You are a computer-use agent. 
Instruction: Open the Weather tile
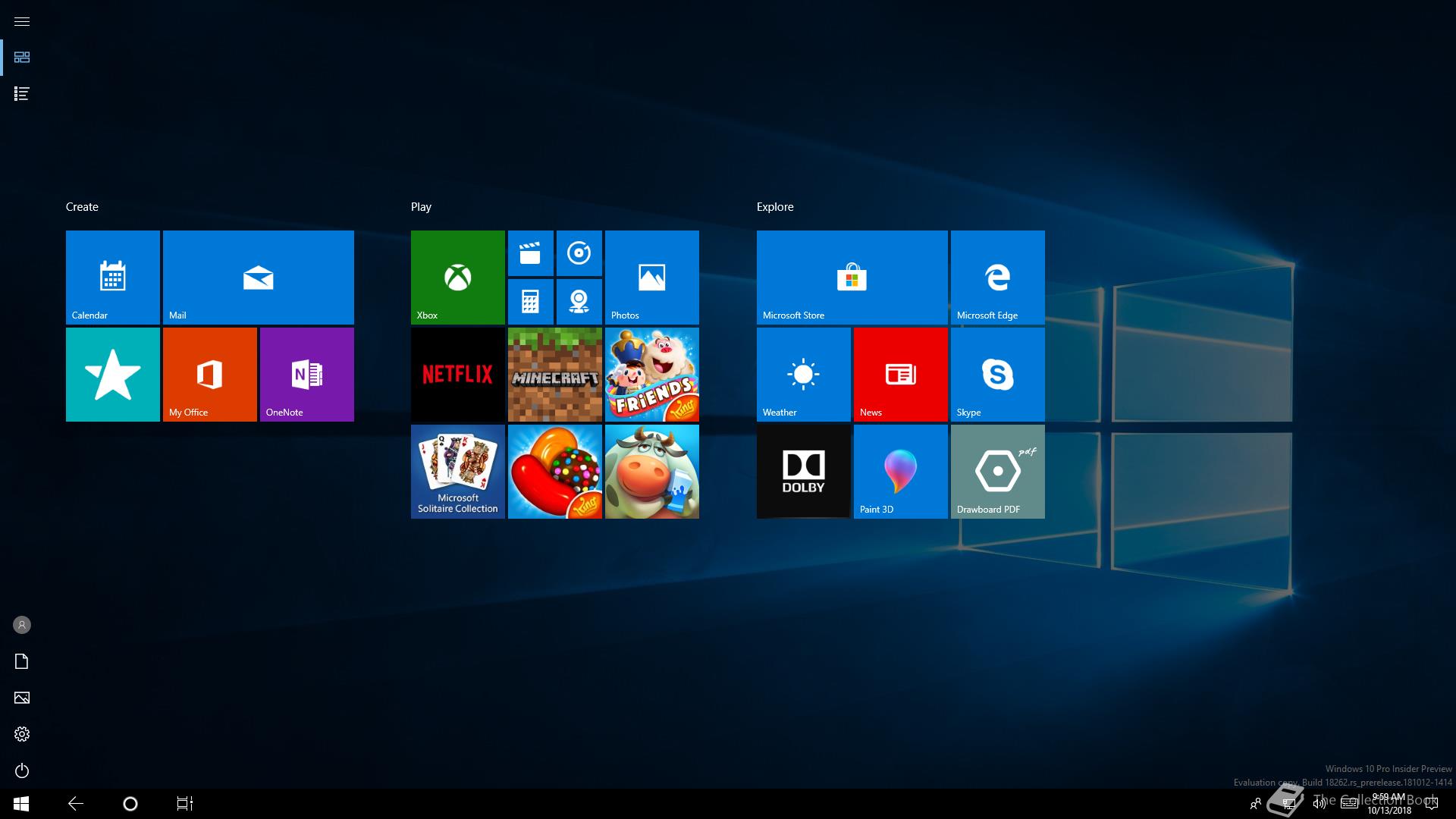click(804, 375)
